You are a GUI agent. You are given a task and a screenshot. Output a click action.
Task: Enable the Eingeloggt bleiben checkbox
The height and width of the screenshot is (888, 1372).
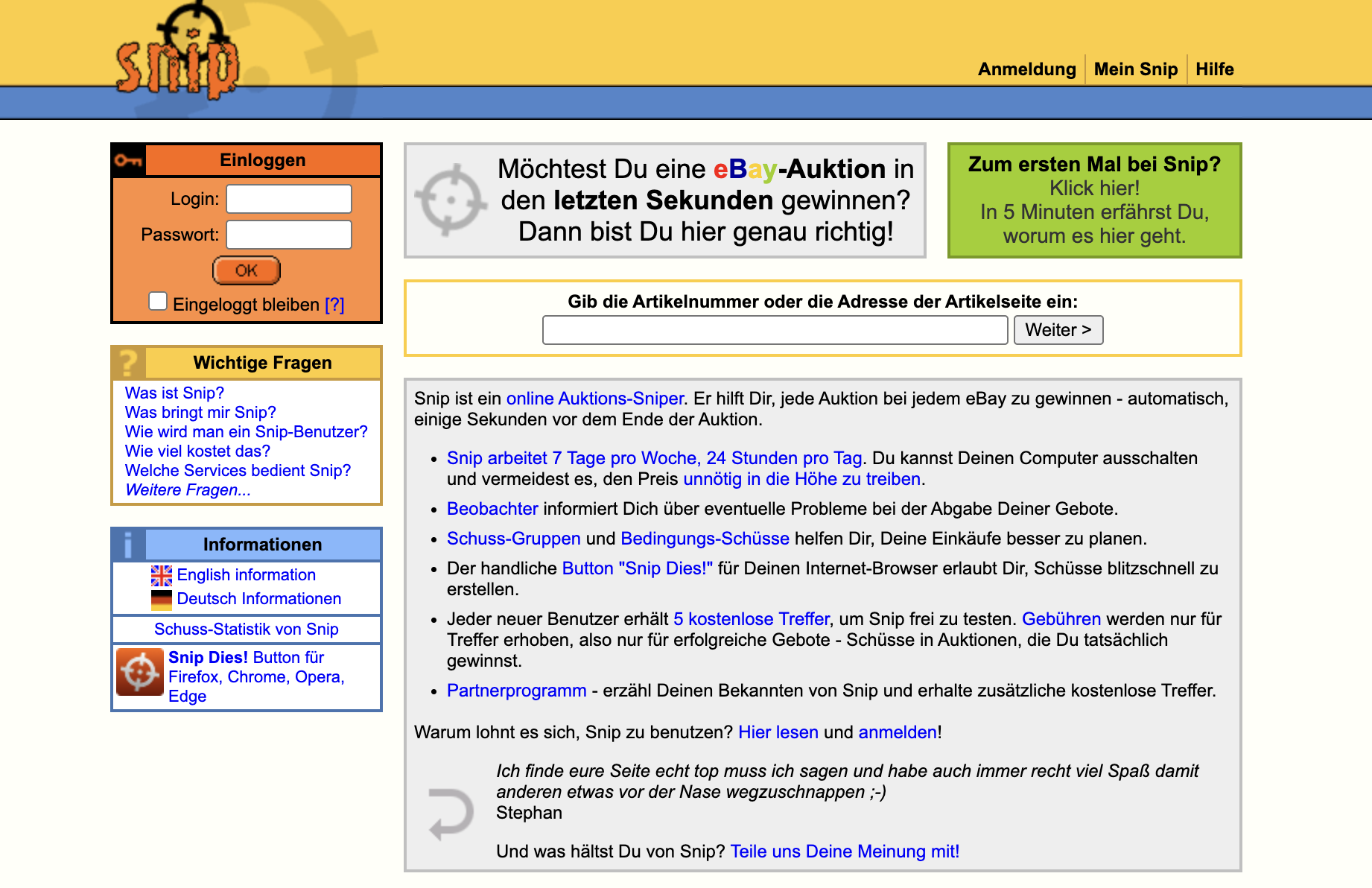click(x=158, y=301)
